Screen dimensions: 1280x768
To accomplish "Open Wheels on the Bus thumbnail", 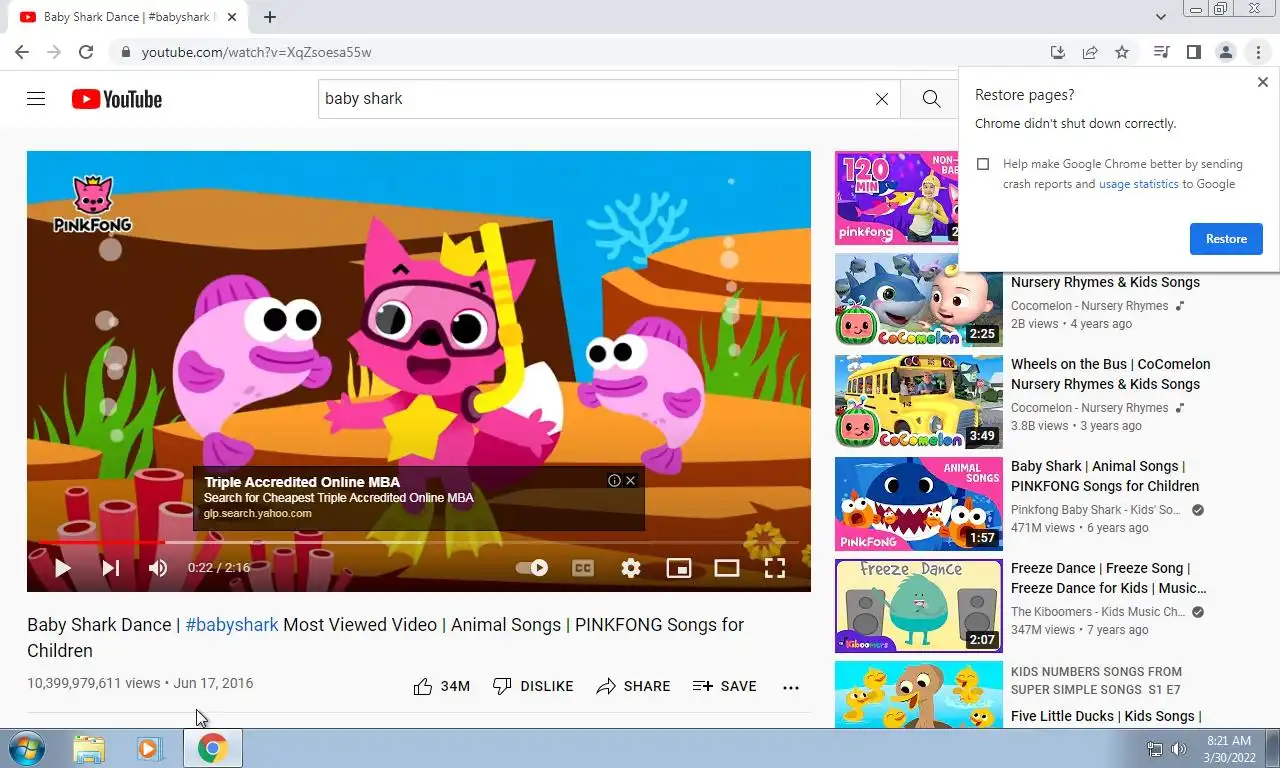I will coord(919,402).
